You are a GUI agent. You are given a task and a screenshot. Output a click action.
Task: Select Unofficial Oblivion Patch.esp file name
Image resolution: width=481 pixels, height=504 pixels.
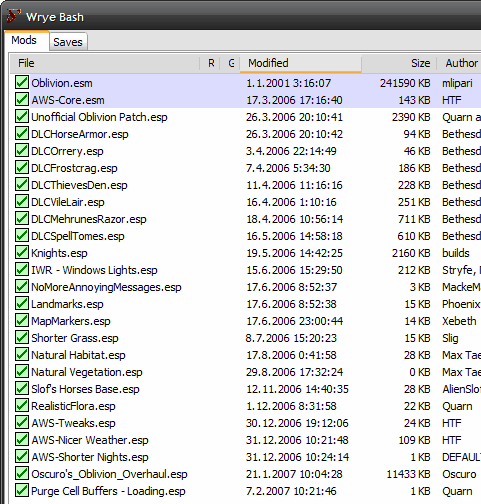pos(99,117)
